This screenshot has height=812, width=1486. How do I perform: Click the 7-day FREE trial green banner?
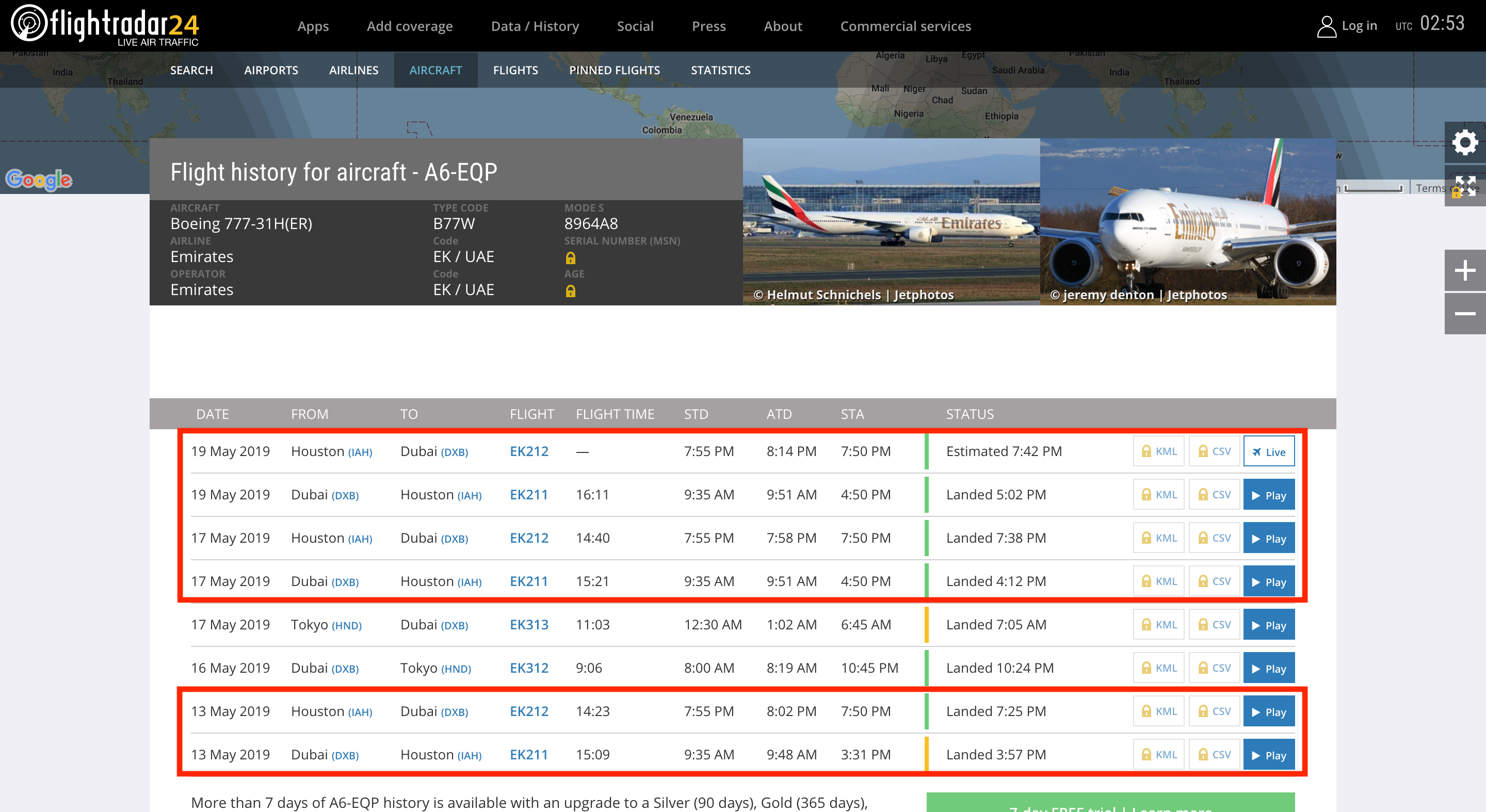(1110, 804)
